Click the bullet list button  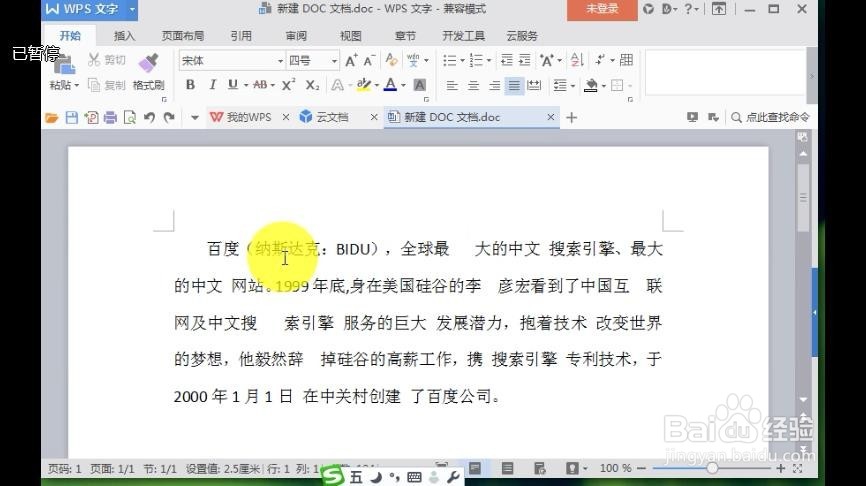(x=450, y=60)
